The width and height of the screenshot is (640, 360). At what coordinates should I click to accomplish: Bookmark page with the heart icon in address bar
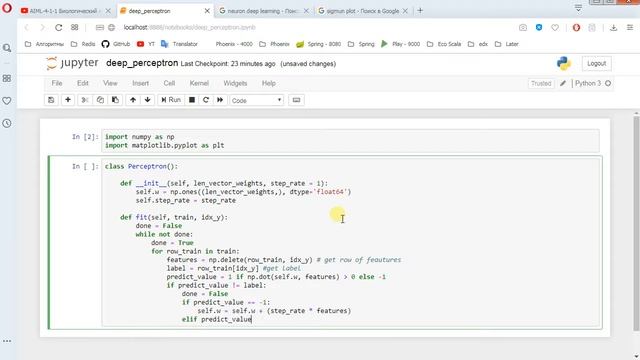tap(555, 28)
